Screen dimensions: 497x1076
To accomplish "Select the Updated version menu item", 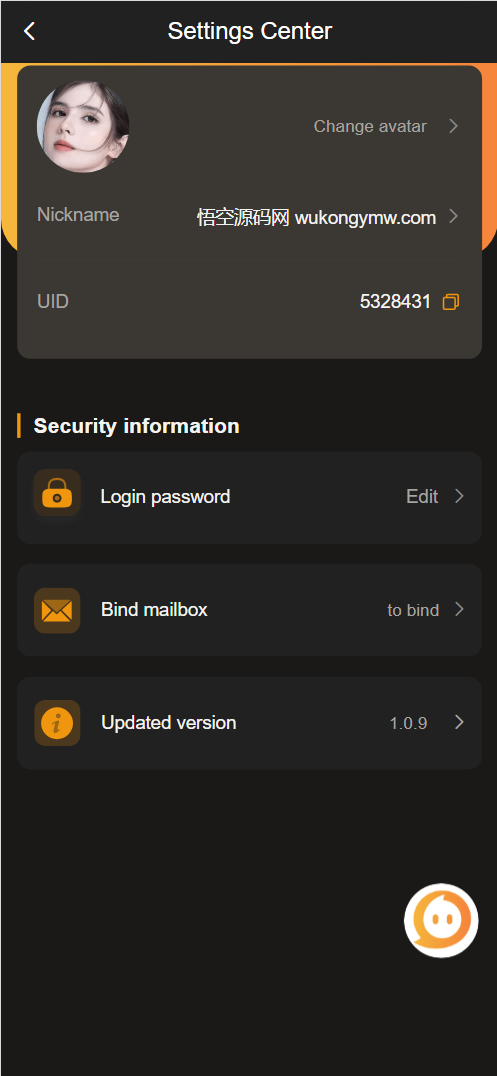I will 249,723.
